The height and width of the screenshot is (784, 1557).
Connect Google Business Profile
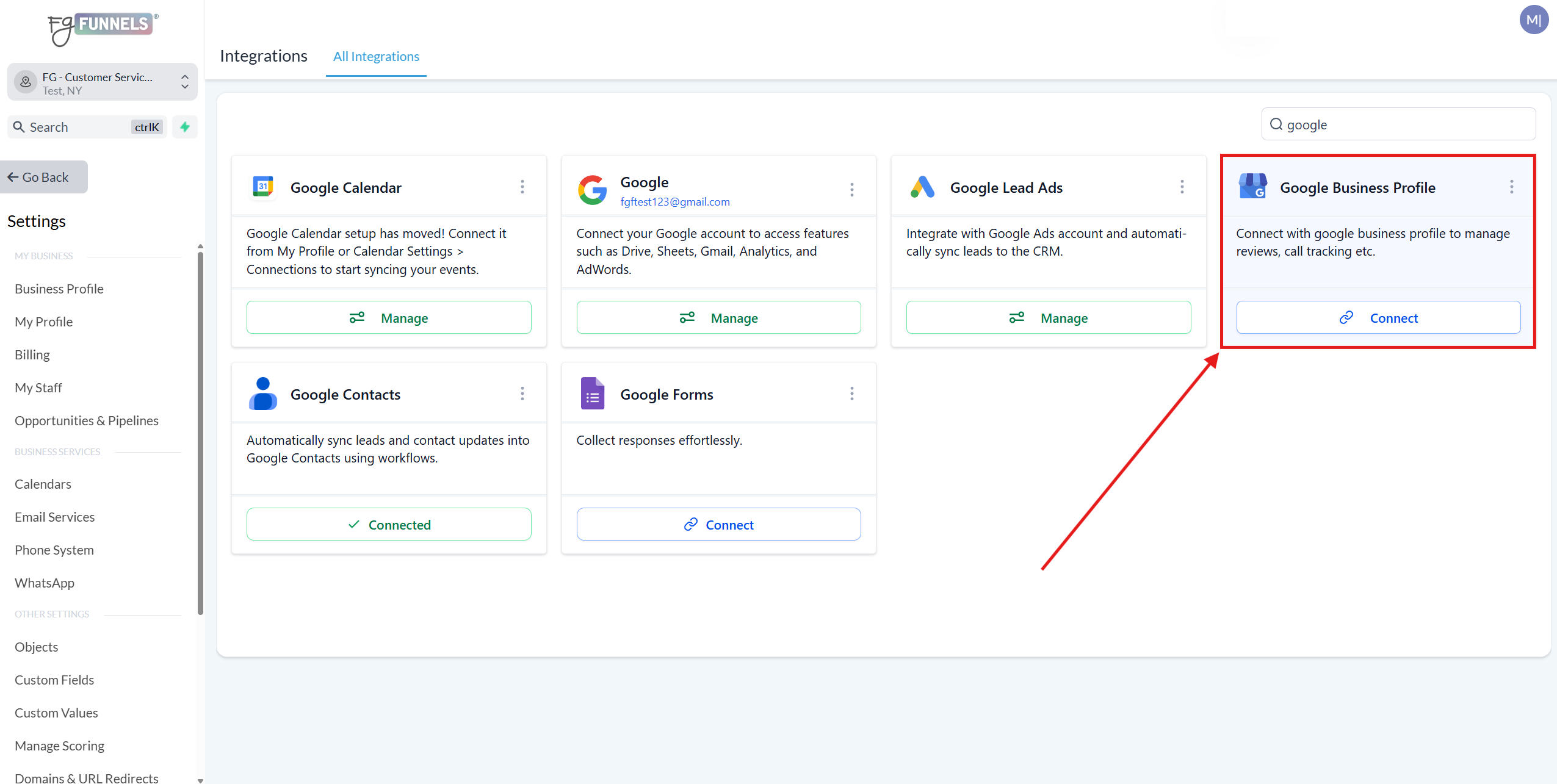pos(1378,318)
